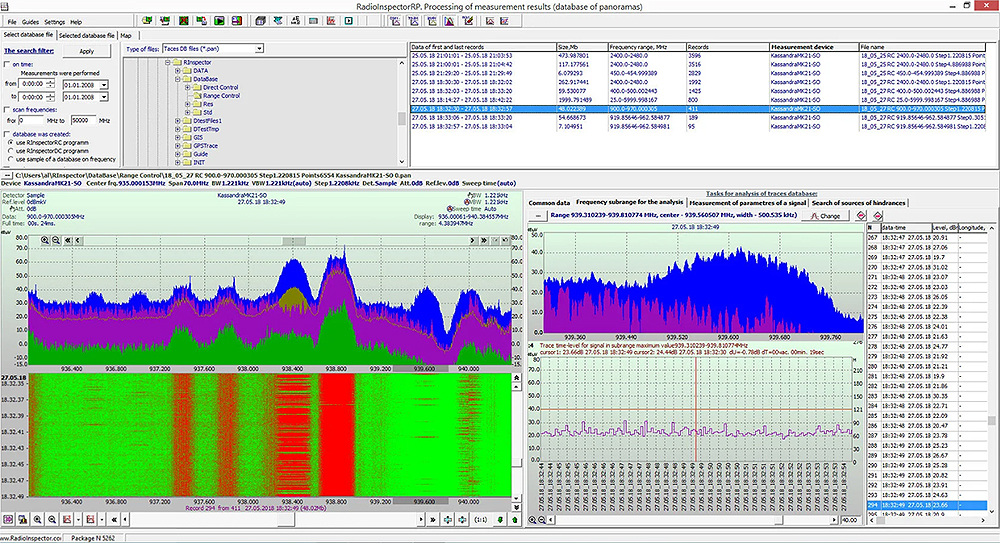Click the red diamond up icon beside Change
The height and width of the screenshot is (543, 1000).
[861, 215]
